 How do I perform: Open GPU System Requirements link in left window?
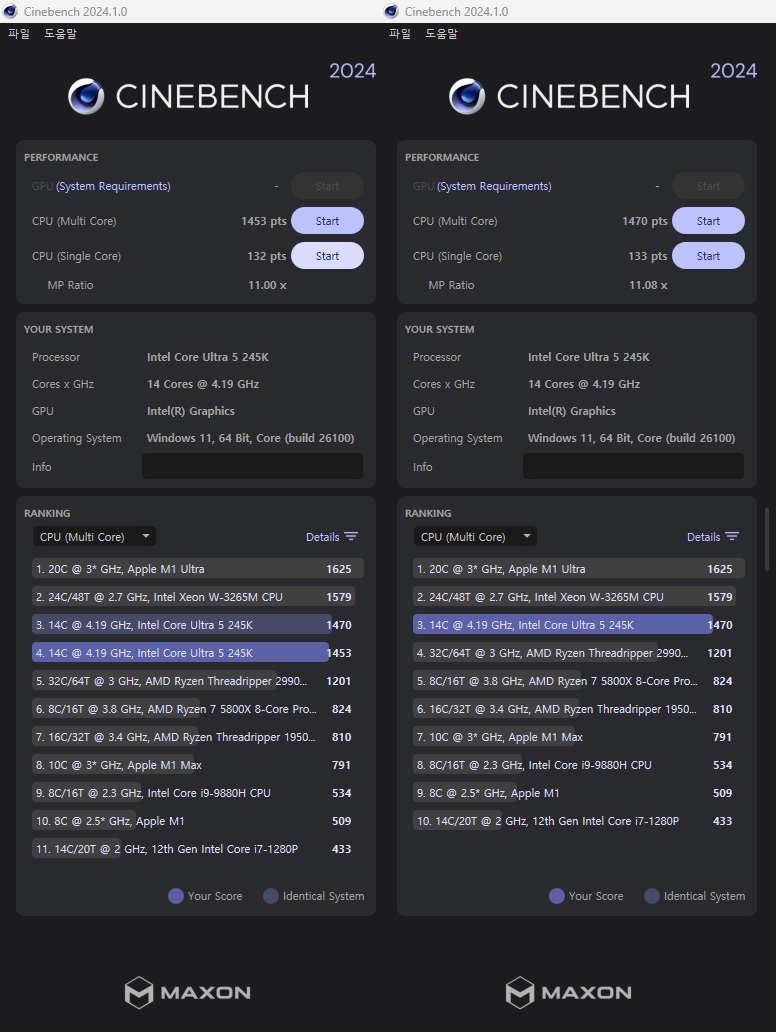[x=113, y=186]
